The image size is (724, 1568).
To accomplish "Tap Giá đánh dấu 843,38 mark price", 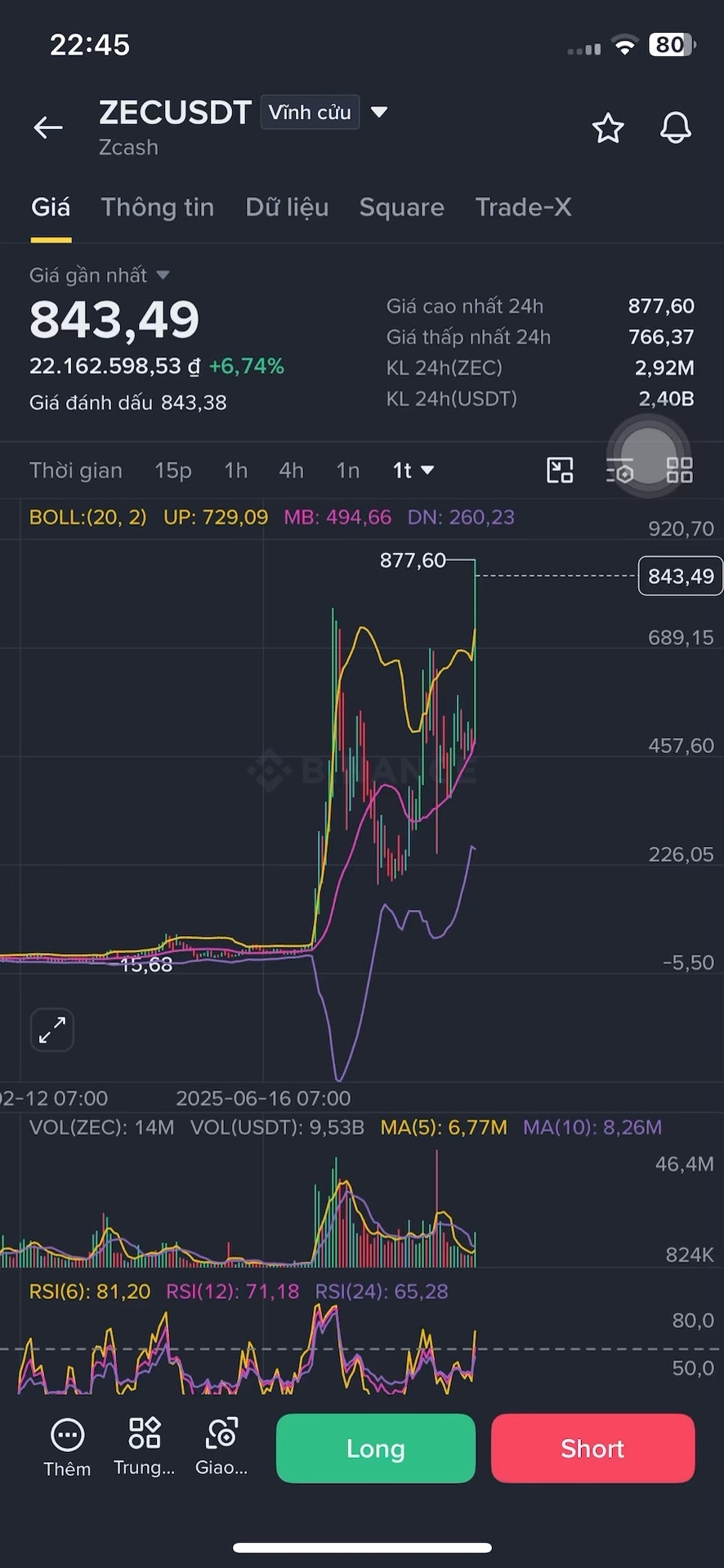I will point(128,403).
